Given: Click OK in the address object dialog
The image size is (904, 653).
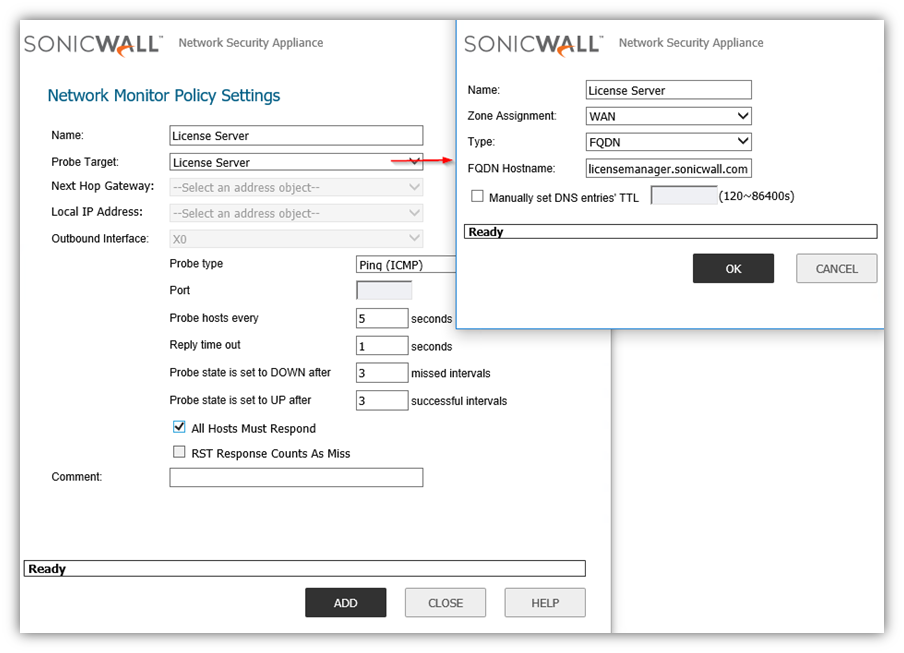Looking at the screenshot, I should coord(733,269).
